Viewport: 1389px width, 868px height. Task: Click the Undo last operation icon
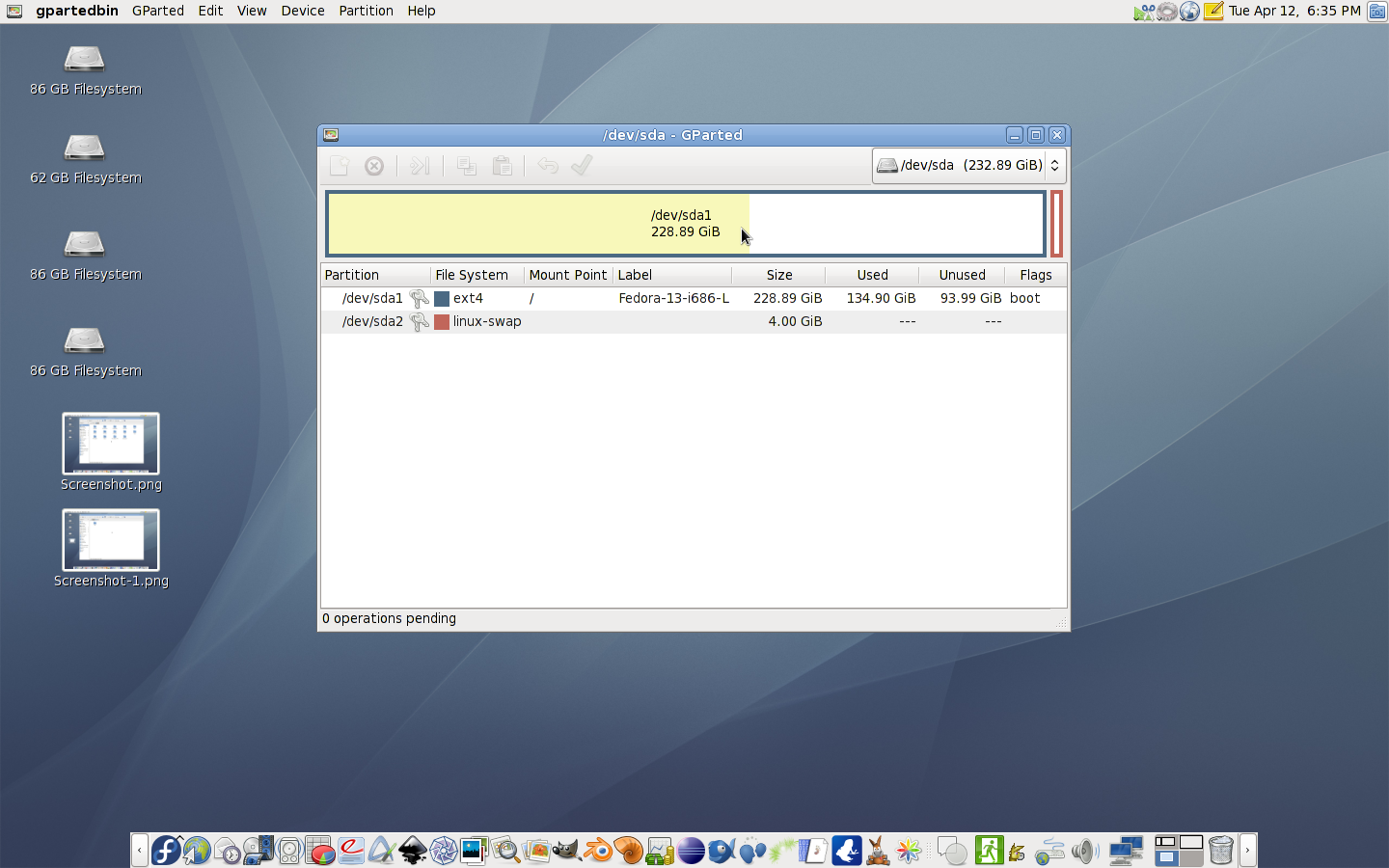tap(548, 166)
